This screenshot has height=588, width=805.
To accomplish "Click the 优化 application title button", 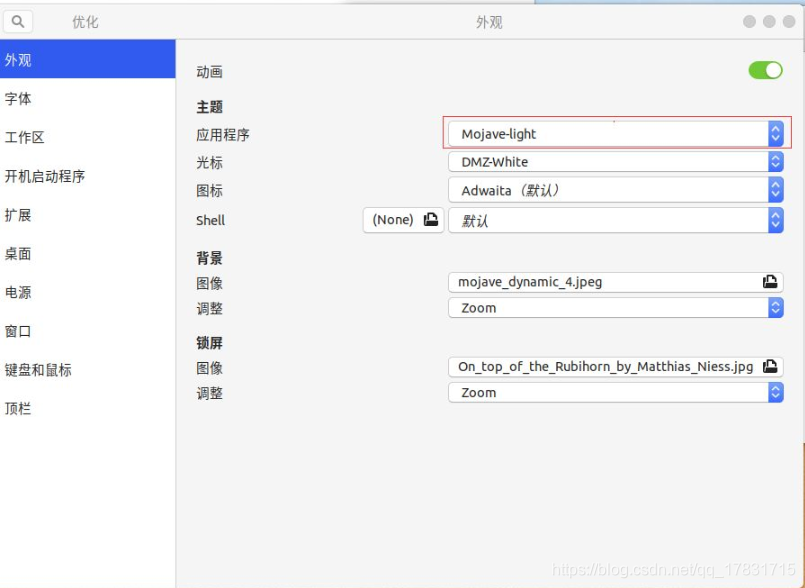I will pyautogui.click(x=85, y=22).
